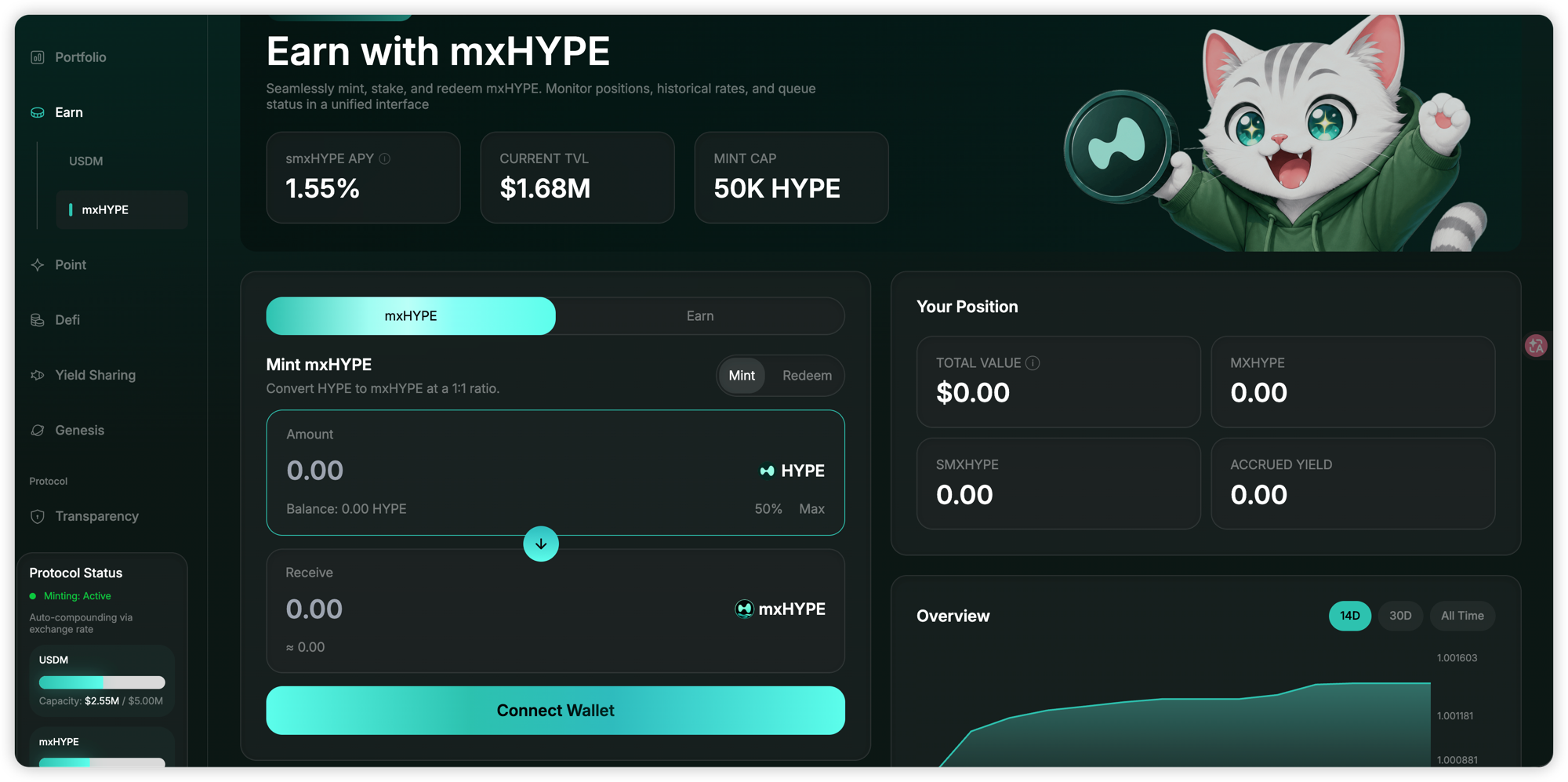
Task: Open the USDM submenu under Earn
Action: click(85, 161)
